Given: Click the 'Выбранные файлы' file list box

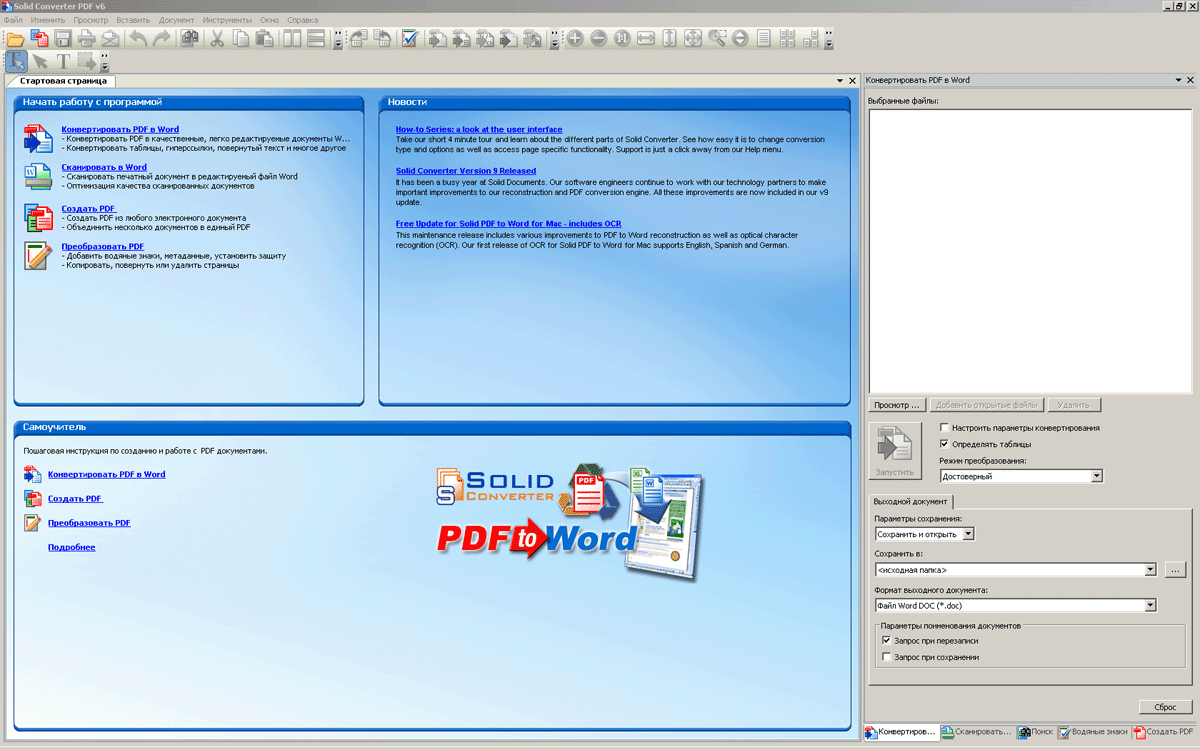Looking at the screenshot, I should tap(1031, 250).
